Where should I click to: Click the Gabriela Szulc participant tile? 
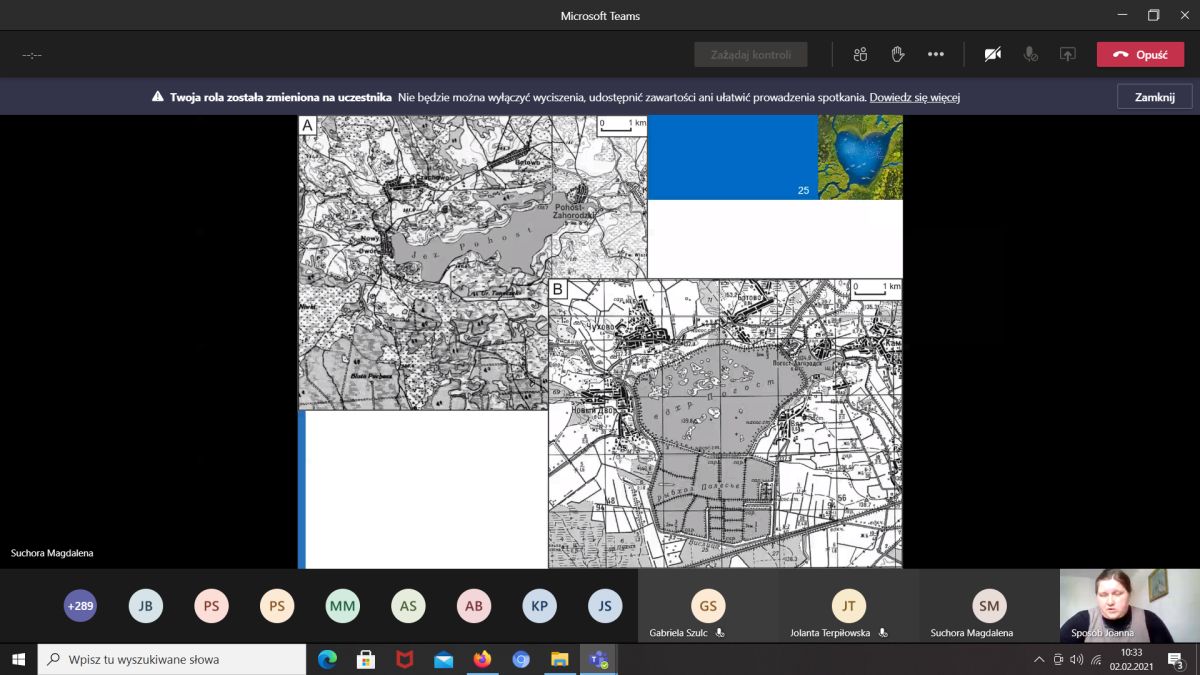pyautogui.click(x=708, y=606)
